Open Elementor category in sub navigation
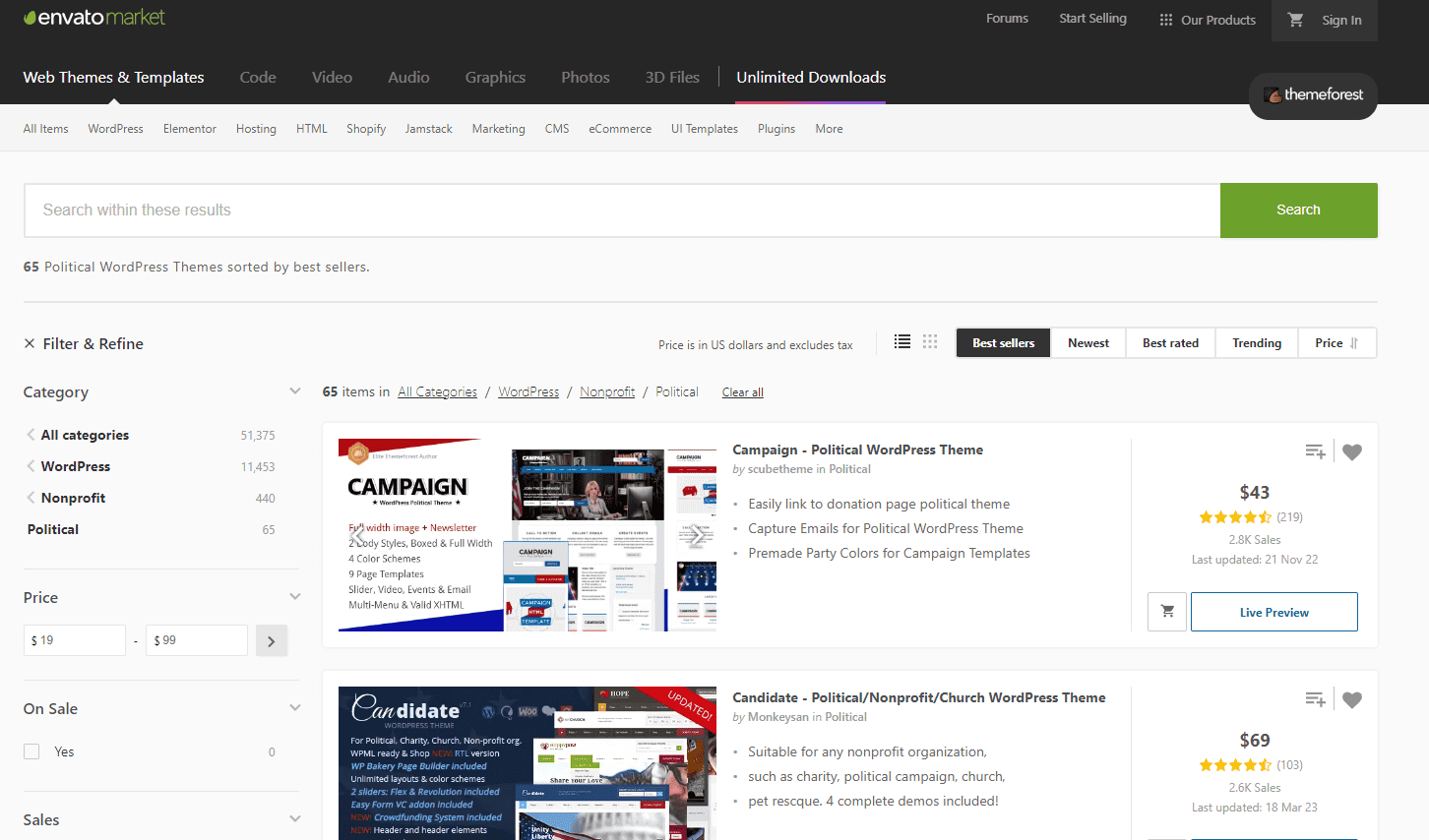 tap(190, 129)
